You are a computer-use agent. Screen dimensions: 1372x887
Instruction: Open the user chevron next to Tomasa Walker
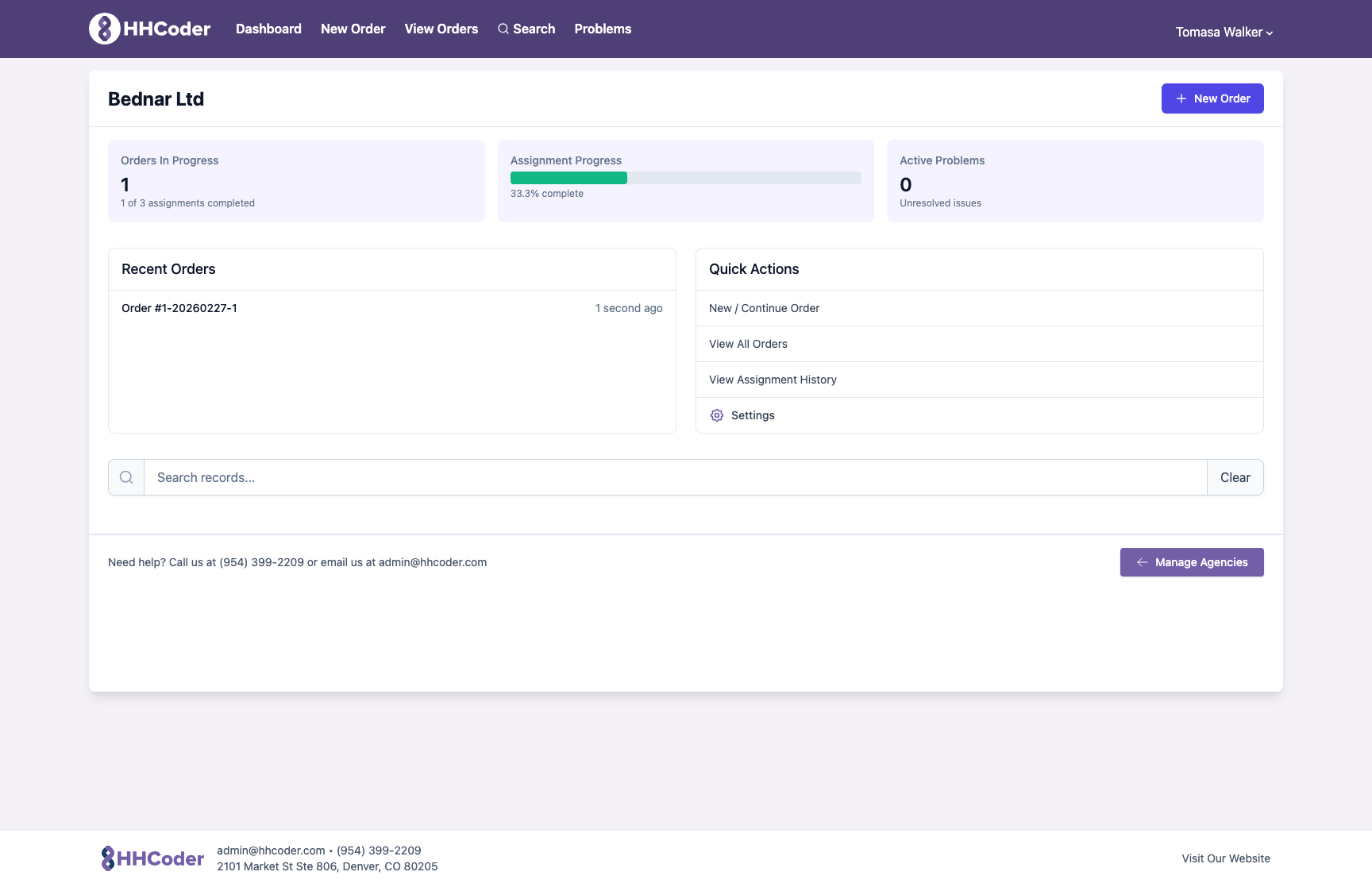[x=1269, y=33]
